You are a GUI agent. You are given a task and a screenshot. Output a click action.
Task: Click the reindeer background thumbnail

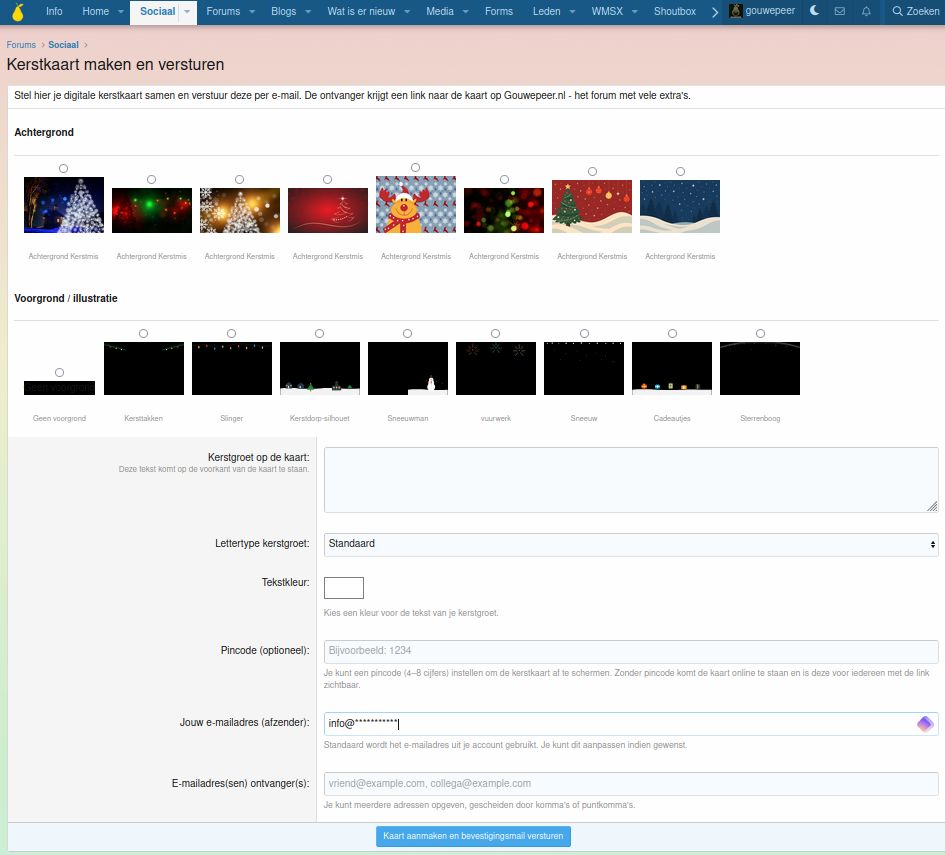tap(416, 204)
